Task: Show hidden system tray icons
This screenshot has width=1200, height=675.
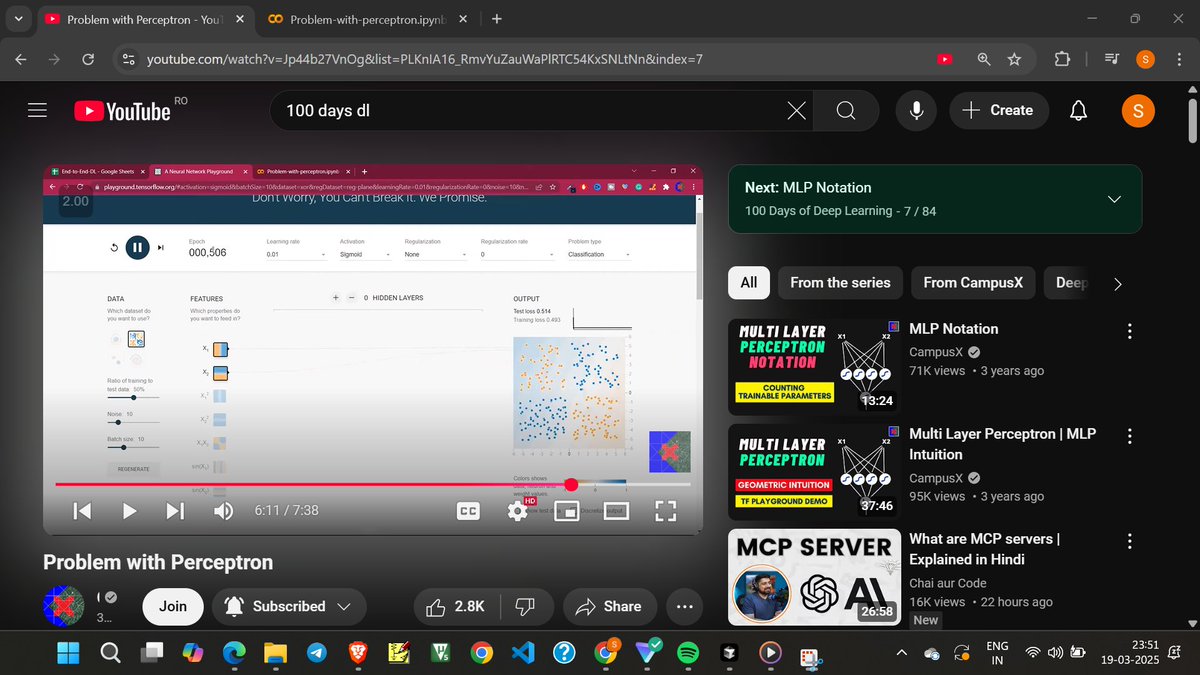Action: [901, 653]
